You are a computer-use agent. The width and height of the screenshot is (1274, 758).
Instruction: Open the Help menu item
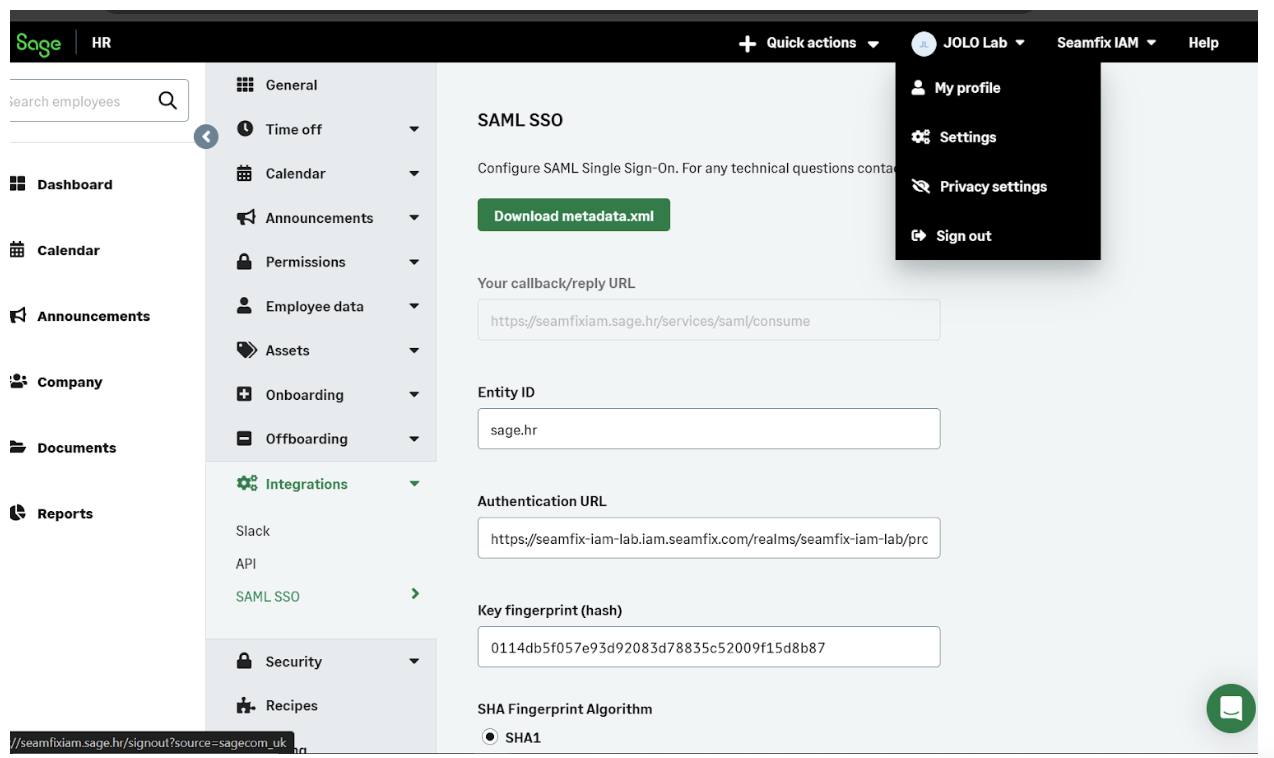pos(1203,43)
